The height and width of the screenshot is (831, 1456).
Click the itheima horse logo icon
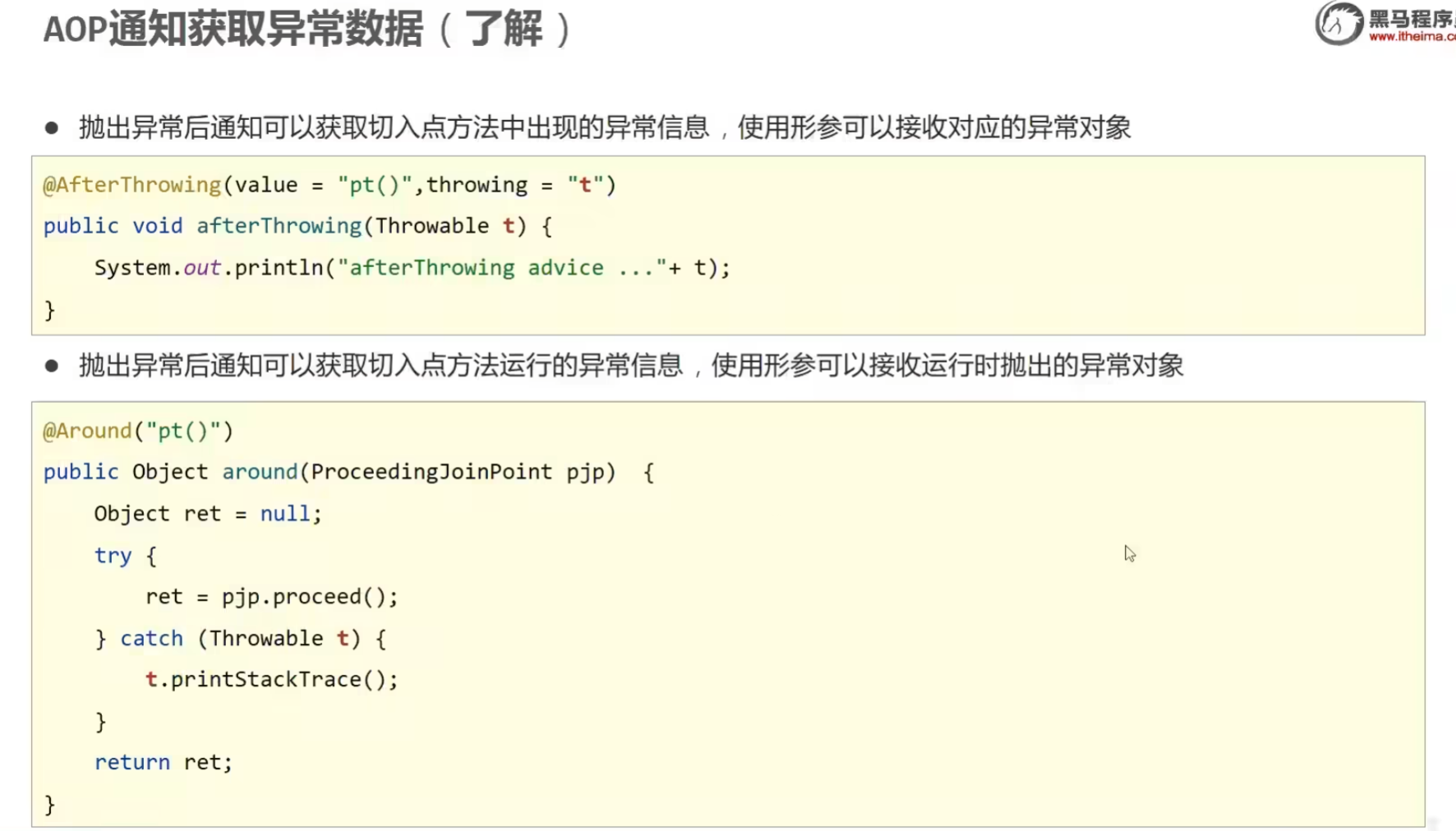click(1339, 23)
